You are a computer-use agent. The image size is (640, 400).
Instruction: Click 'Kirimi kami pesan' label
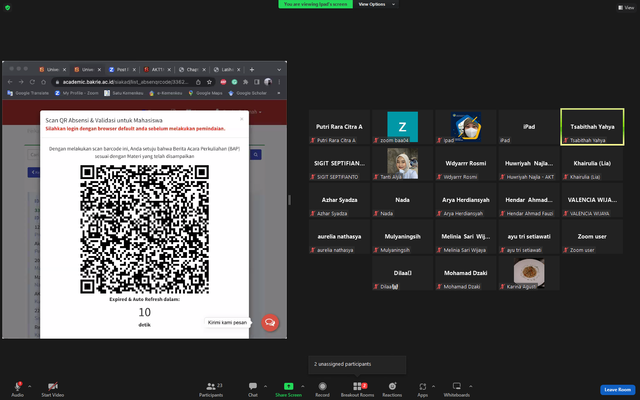227,322
